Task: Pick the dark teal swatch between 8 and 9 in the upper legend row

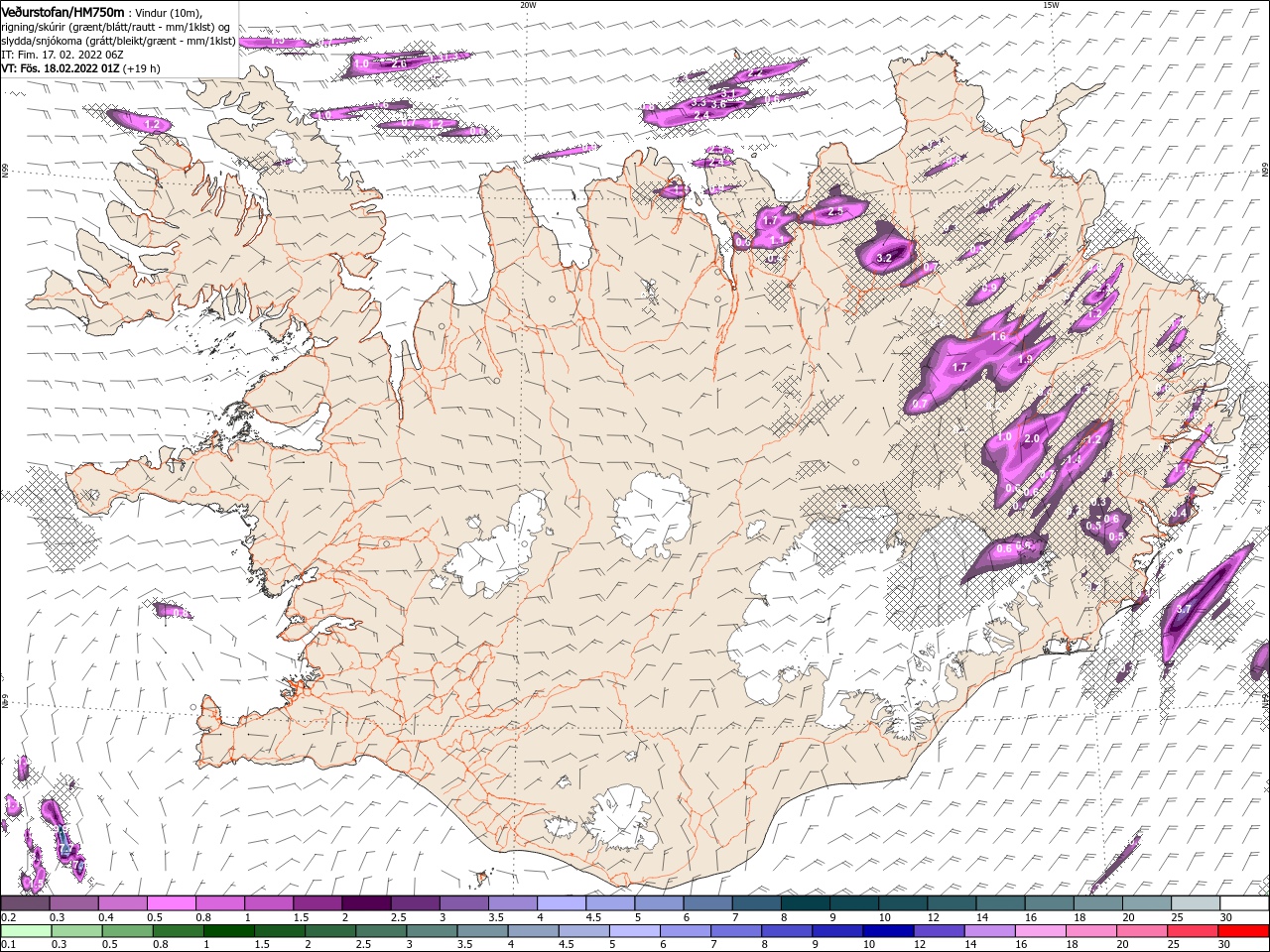Action: (x=805, y=903)
